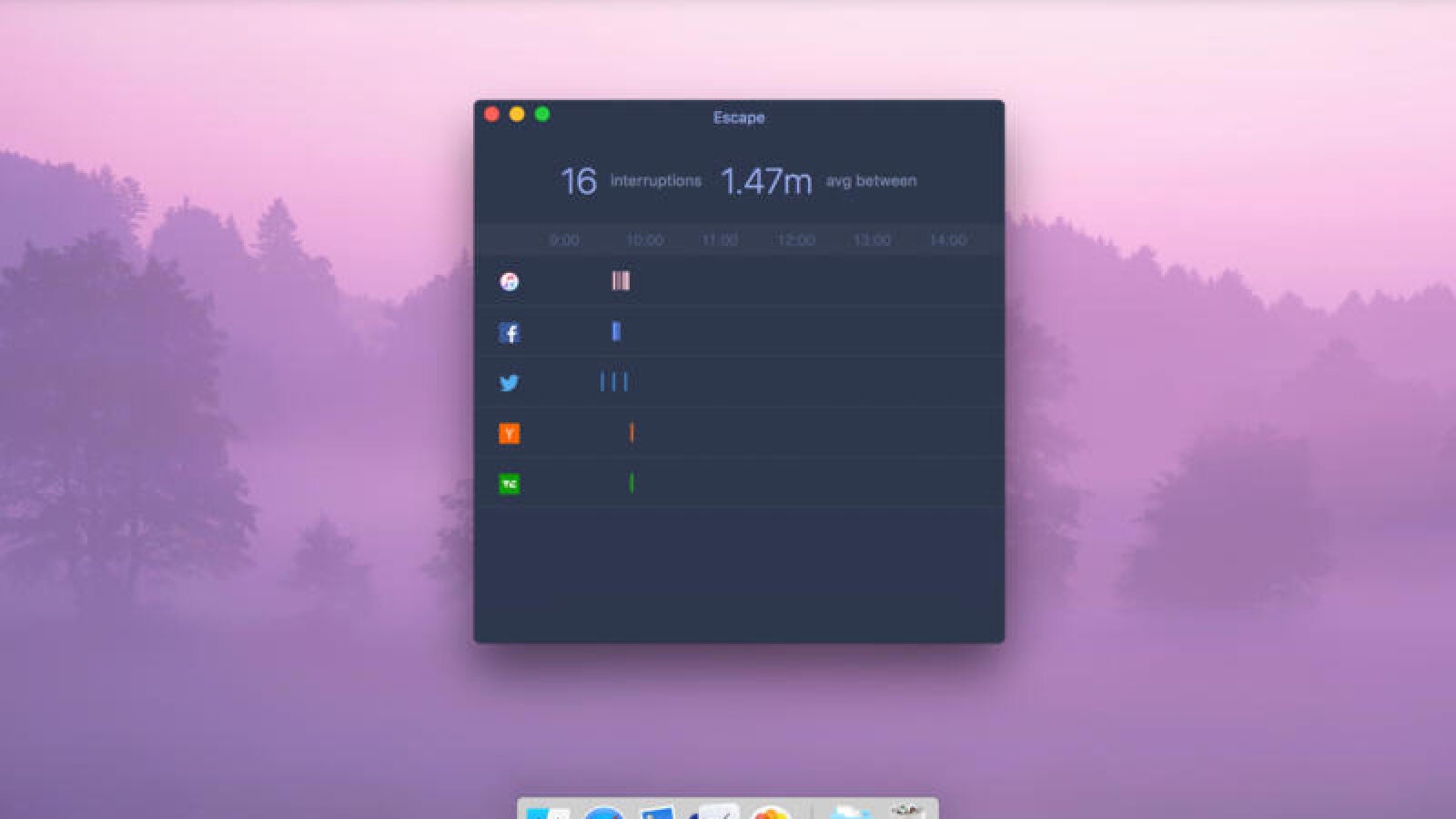Launch Safari from the dock
1456x819 pixels.
click(x=603, y=812)
